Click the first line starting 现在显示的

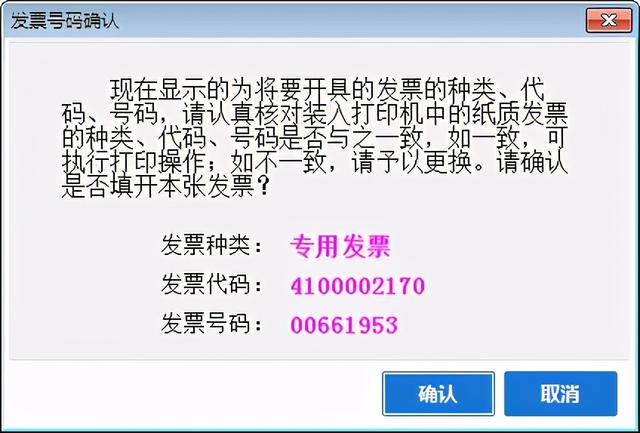coord(327,90)
